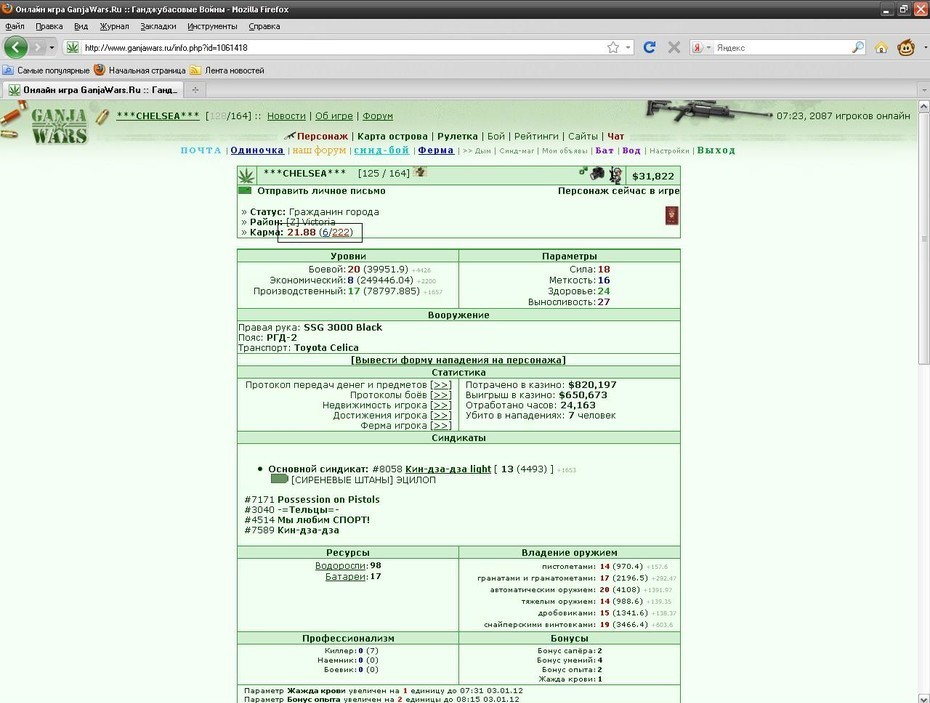
Task: Open the Файл menu
Action: tap(15, 26)
